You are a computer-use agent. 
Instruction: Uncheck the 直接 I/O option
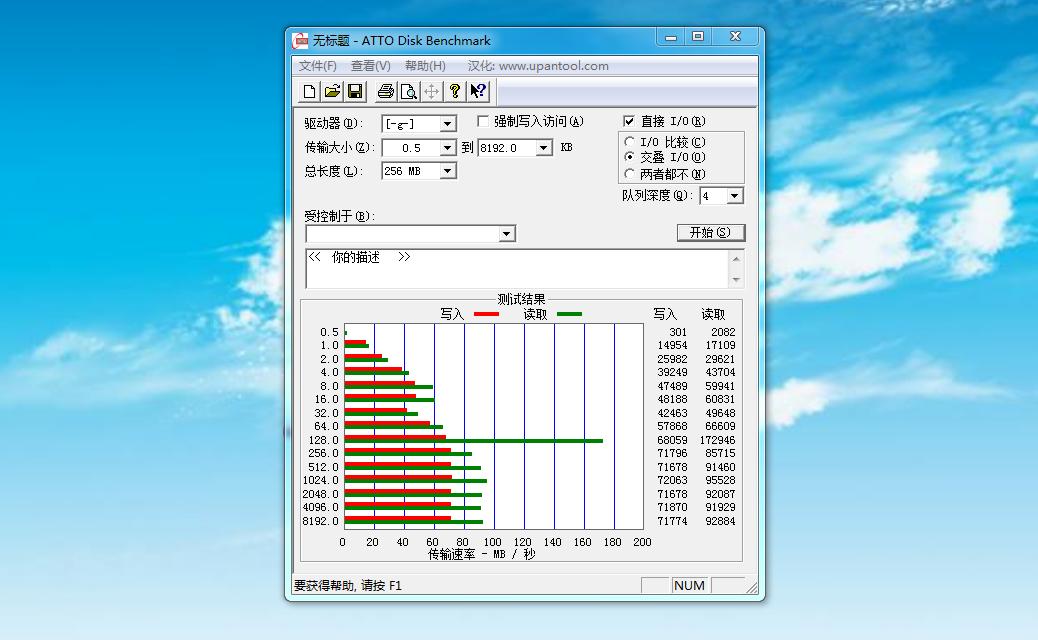point(627,120)
